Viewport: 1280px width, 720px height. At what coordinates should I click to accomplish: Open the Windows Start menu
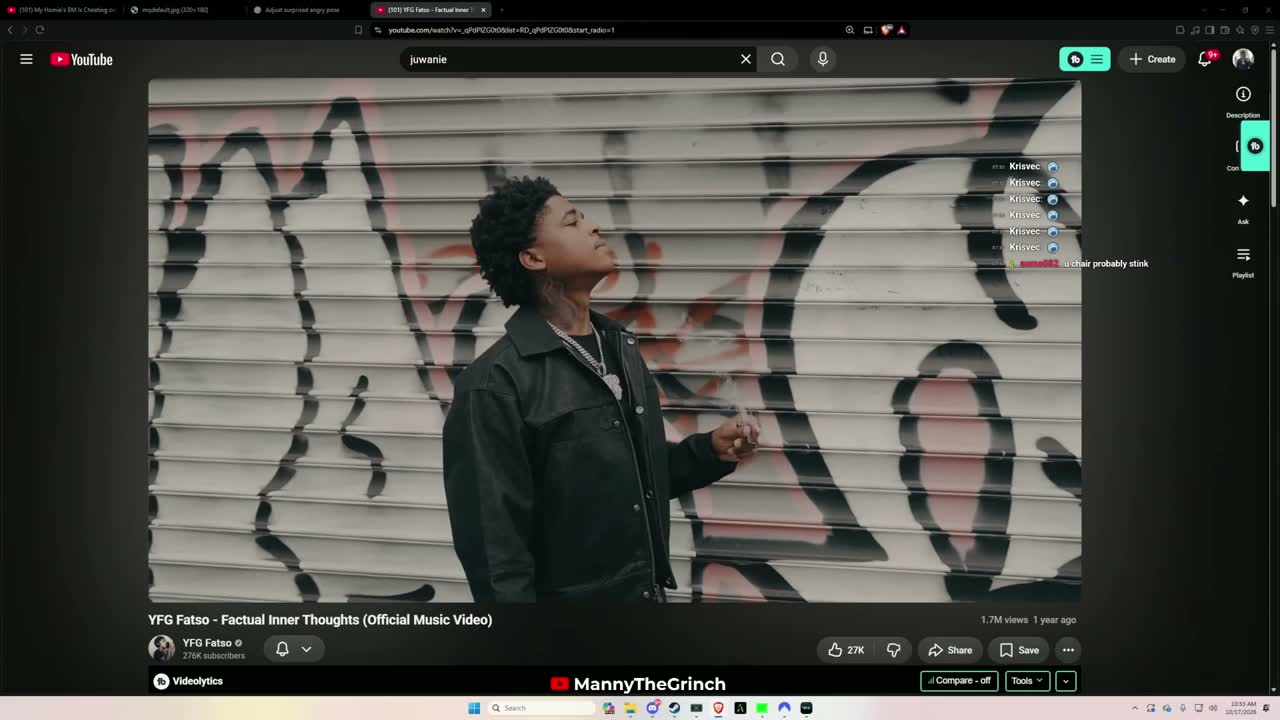474,708
